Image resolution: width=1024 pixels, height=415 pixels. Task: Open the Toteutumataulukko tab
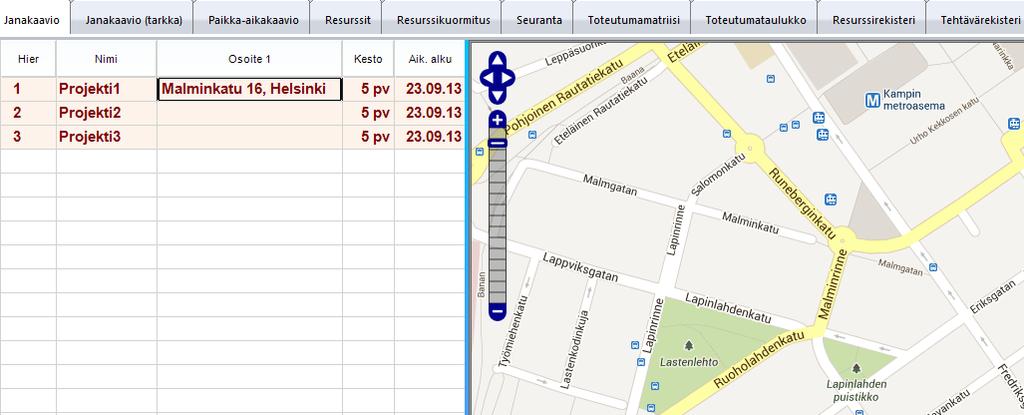pyautogui.click(x=756, y=20)
